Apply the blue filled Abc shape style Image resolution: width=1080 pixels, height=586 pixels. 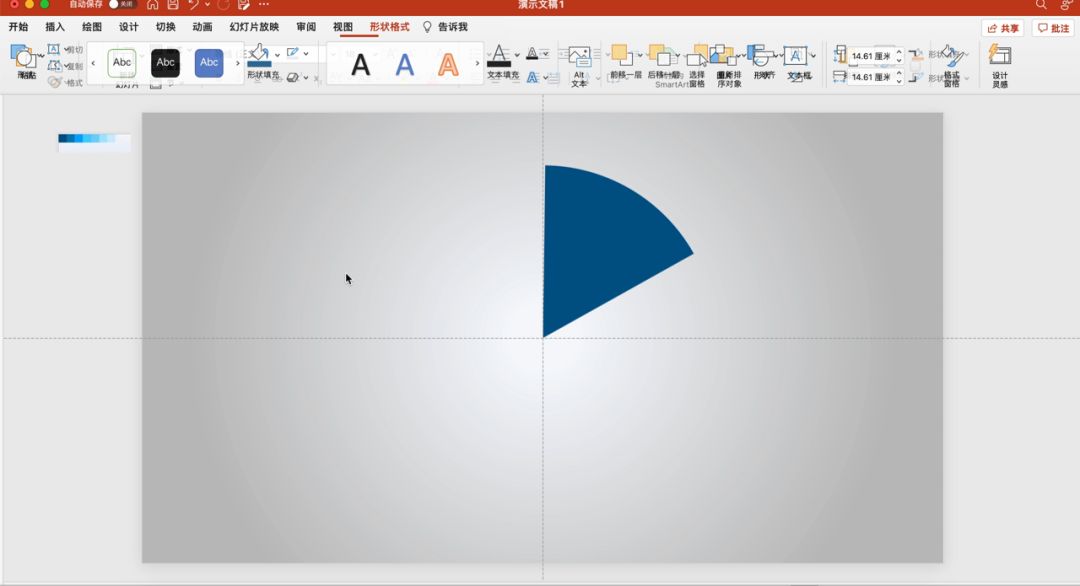(x=209, y=63)
